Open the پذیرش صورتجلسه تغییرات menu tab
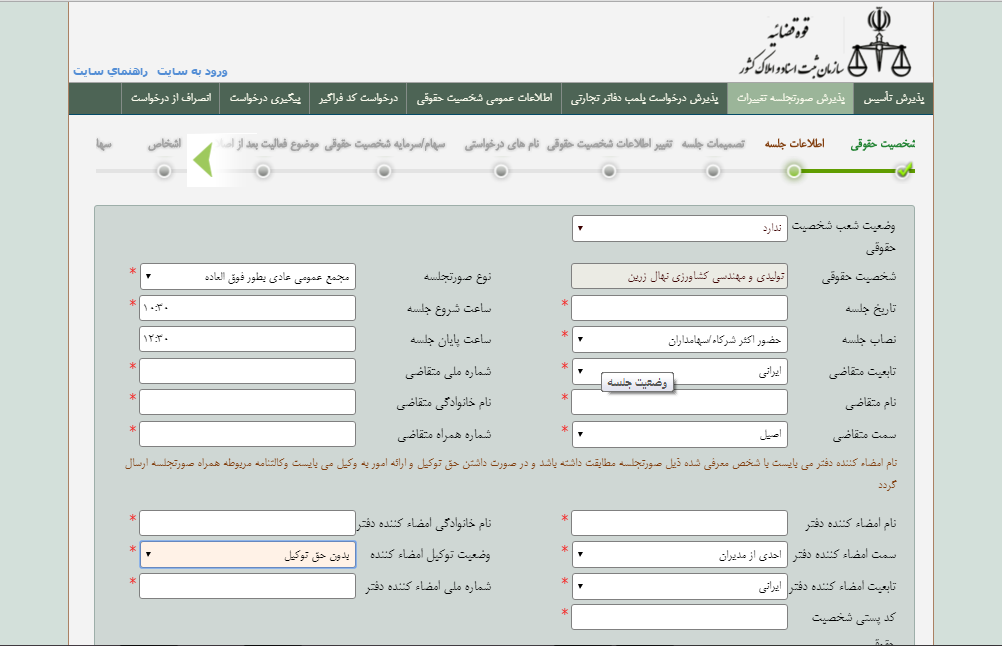This screenshot has width=1002, height=646. [790, 98]
